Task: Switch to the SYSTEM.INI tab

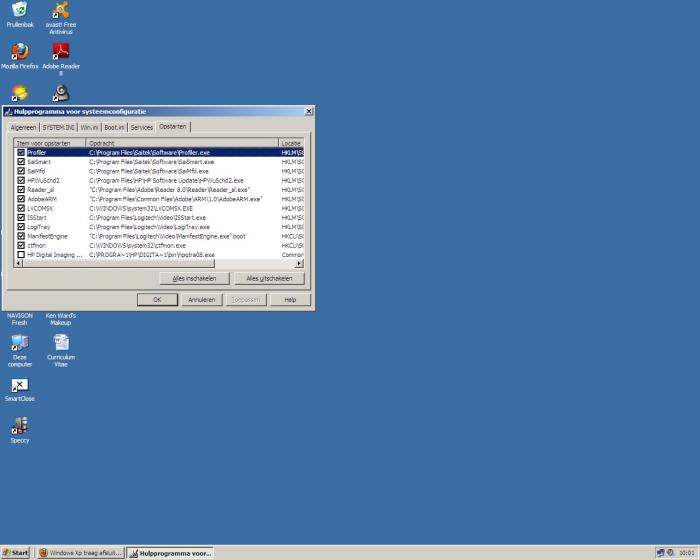Action: click(58, 128)
